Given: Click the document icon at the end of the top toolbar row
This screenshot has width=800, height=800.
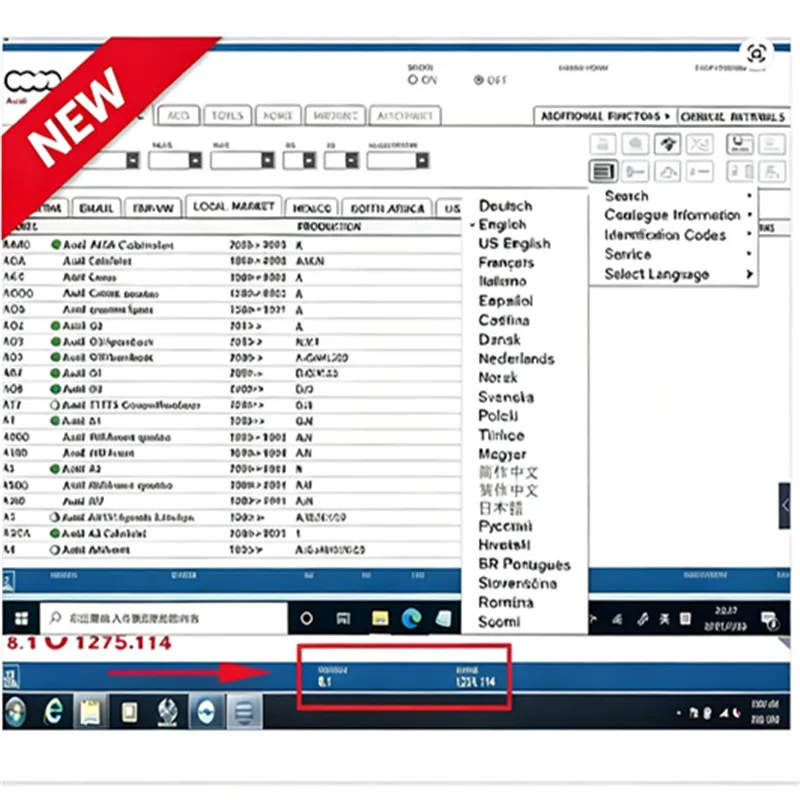Looking at the screenshot, I should (x=772, y=144).
